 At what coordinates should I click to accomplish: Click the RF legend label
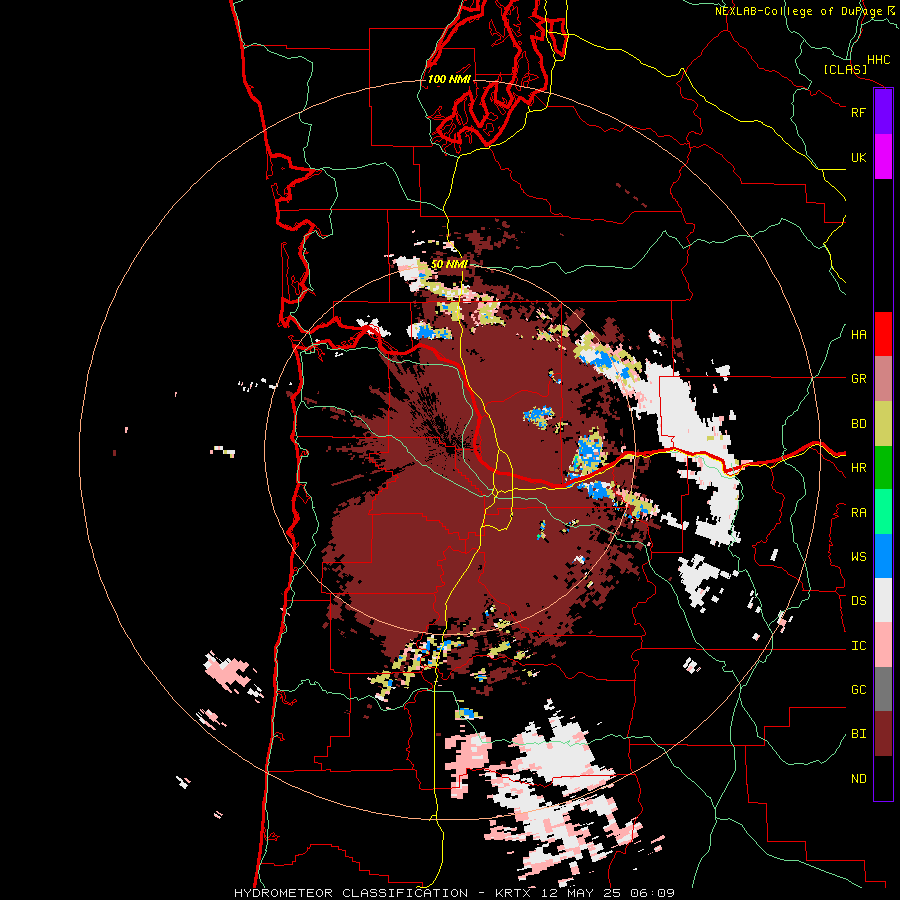coord(858,112)
